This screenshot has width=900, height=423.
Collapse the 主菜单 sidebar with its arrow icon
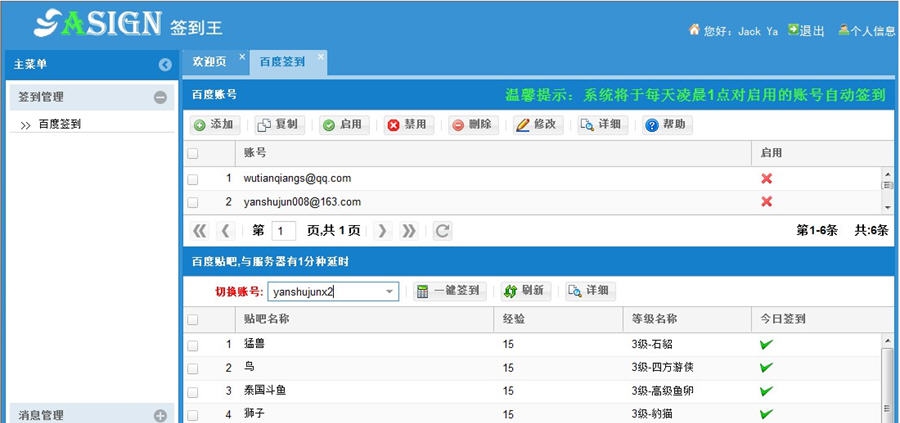point(165,65)
